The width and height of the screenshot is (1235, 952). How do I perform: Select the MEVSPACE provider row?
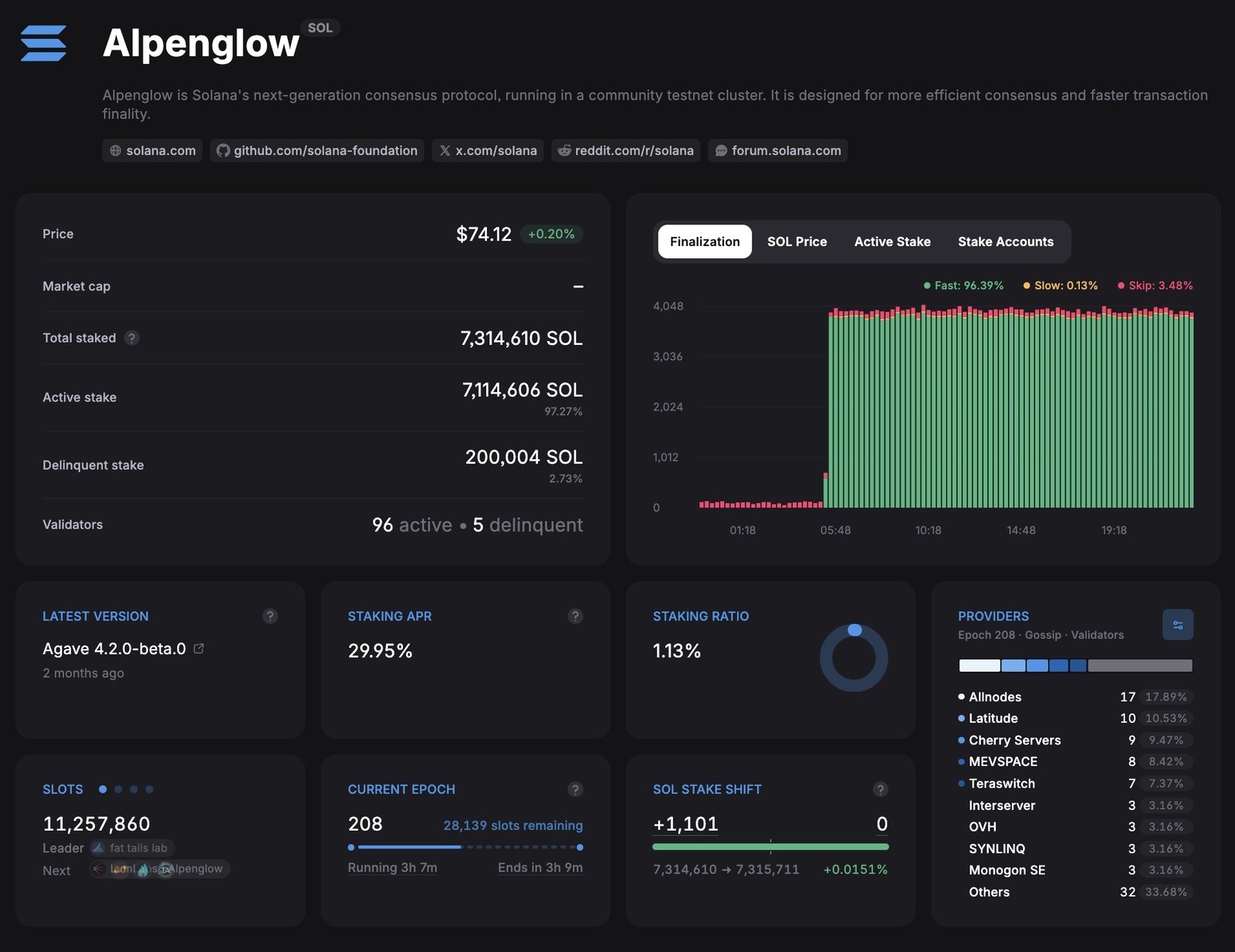1075,761
